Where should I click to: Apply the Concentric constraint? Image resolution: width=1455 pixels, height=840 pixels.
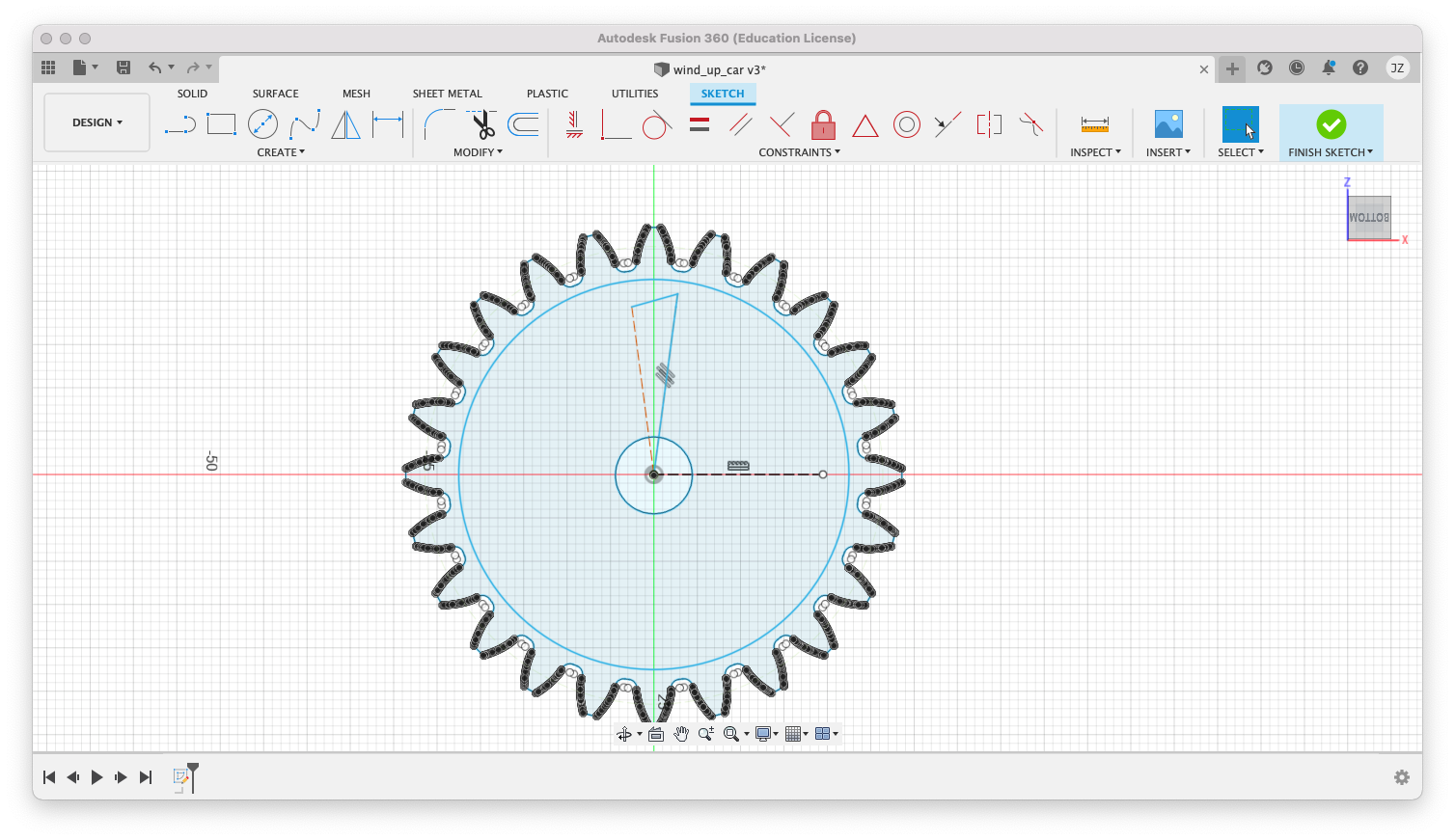[x=907, y=124]
